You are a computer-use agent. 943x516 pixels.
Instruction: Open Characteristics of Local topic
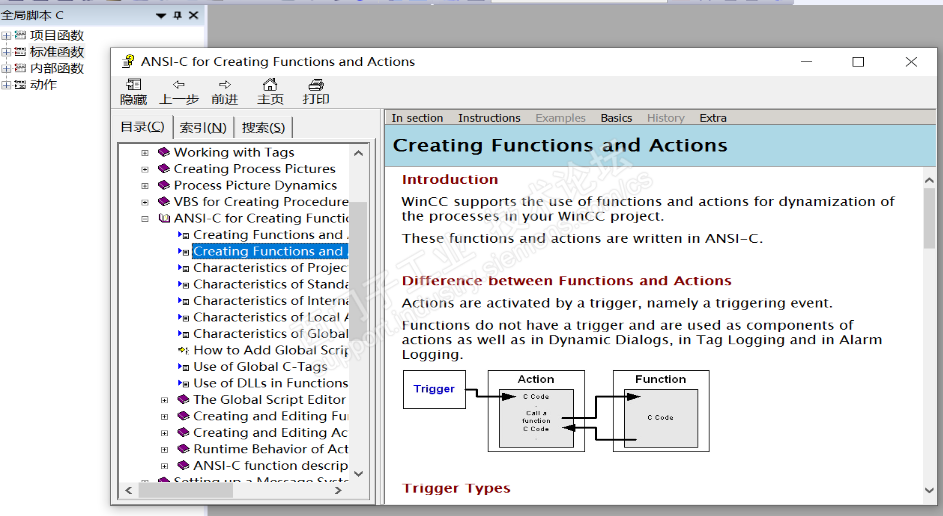pyautogui.click(x=270, y=317)
